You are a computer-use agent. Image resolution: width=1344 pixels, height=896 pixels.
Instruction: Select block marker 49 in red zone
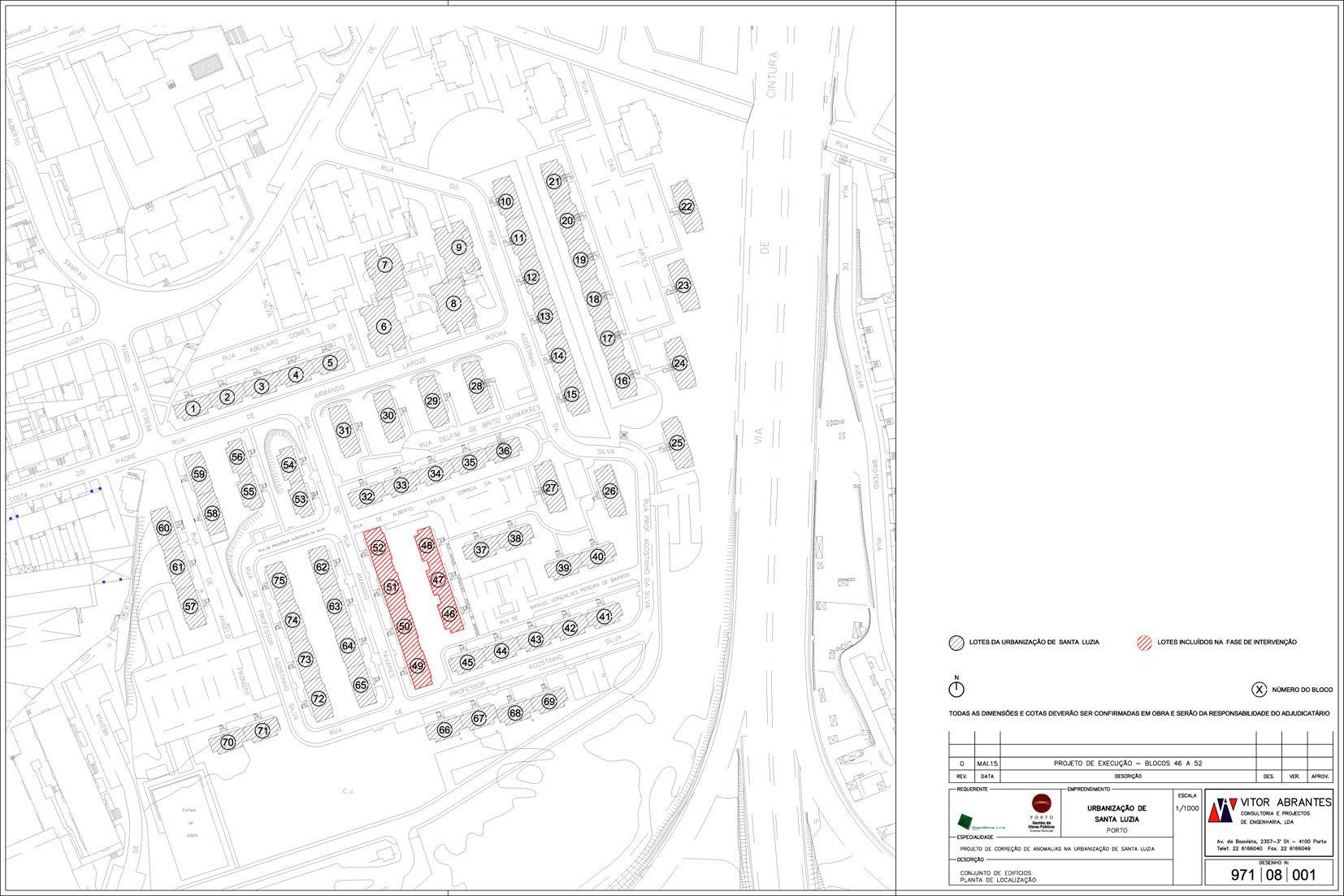pyautogui.click(x=418, y=666)
